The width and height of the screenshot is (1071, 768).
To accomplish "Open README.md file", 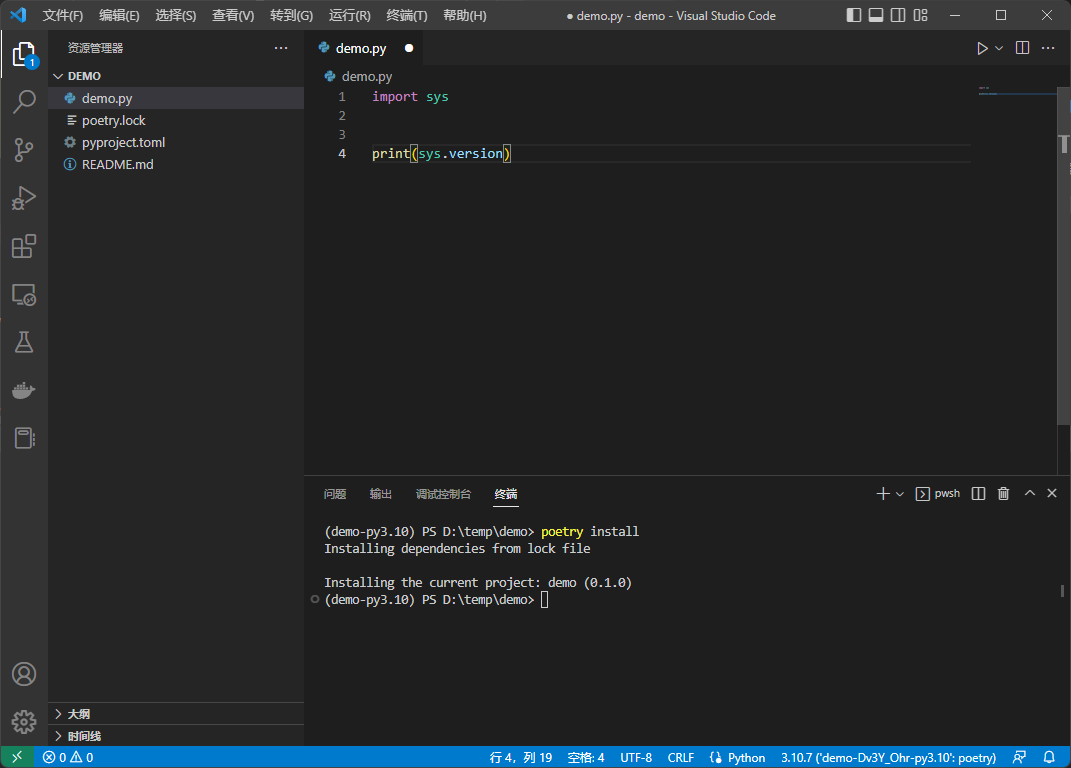I will [x=176, y=164].
